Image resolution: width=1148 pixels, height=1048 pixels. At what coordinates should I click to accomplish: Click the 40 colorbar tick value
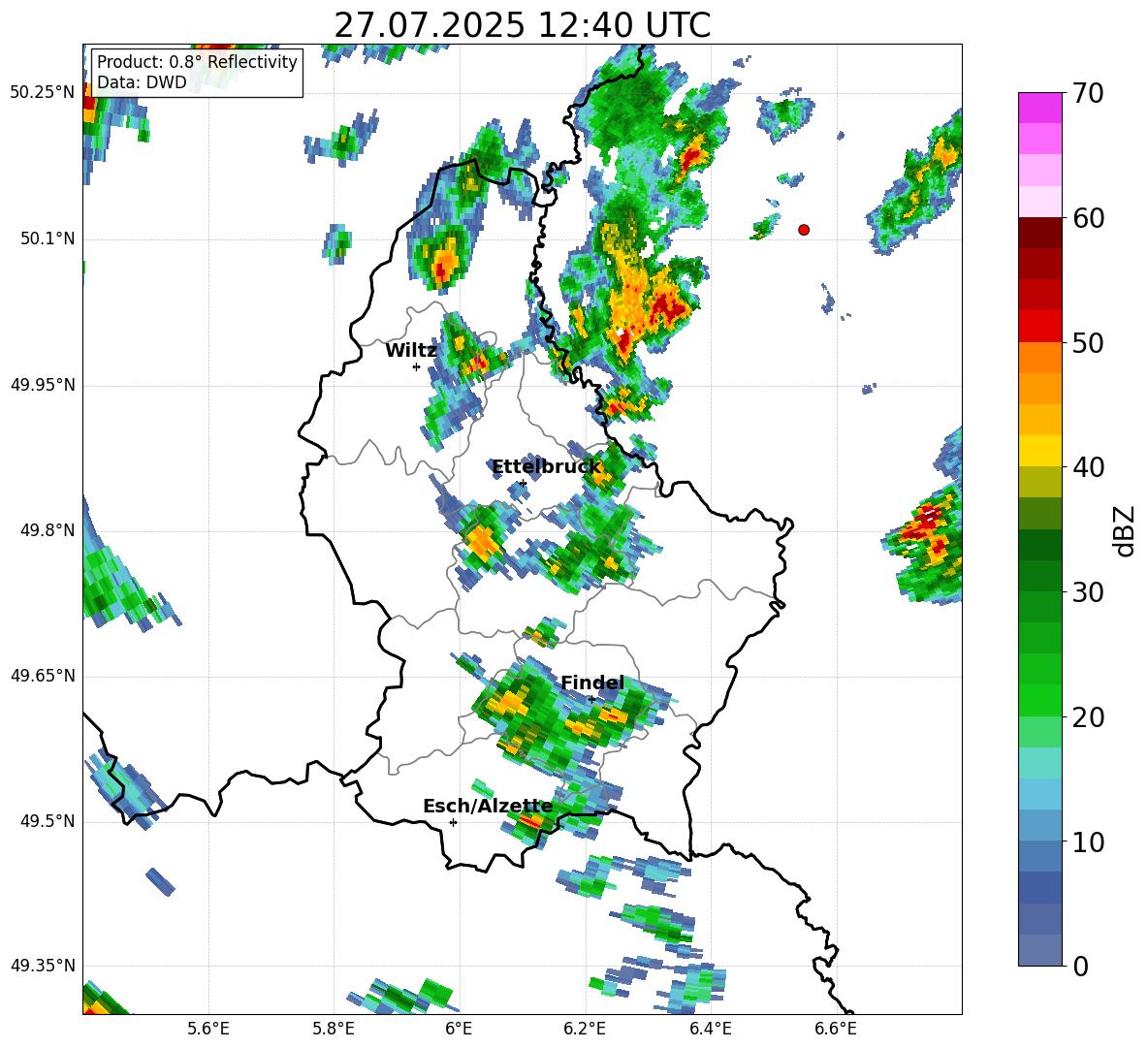tap(1089, 467)
